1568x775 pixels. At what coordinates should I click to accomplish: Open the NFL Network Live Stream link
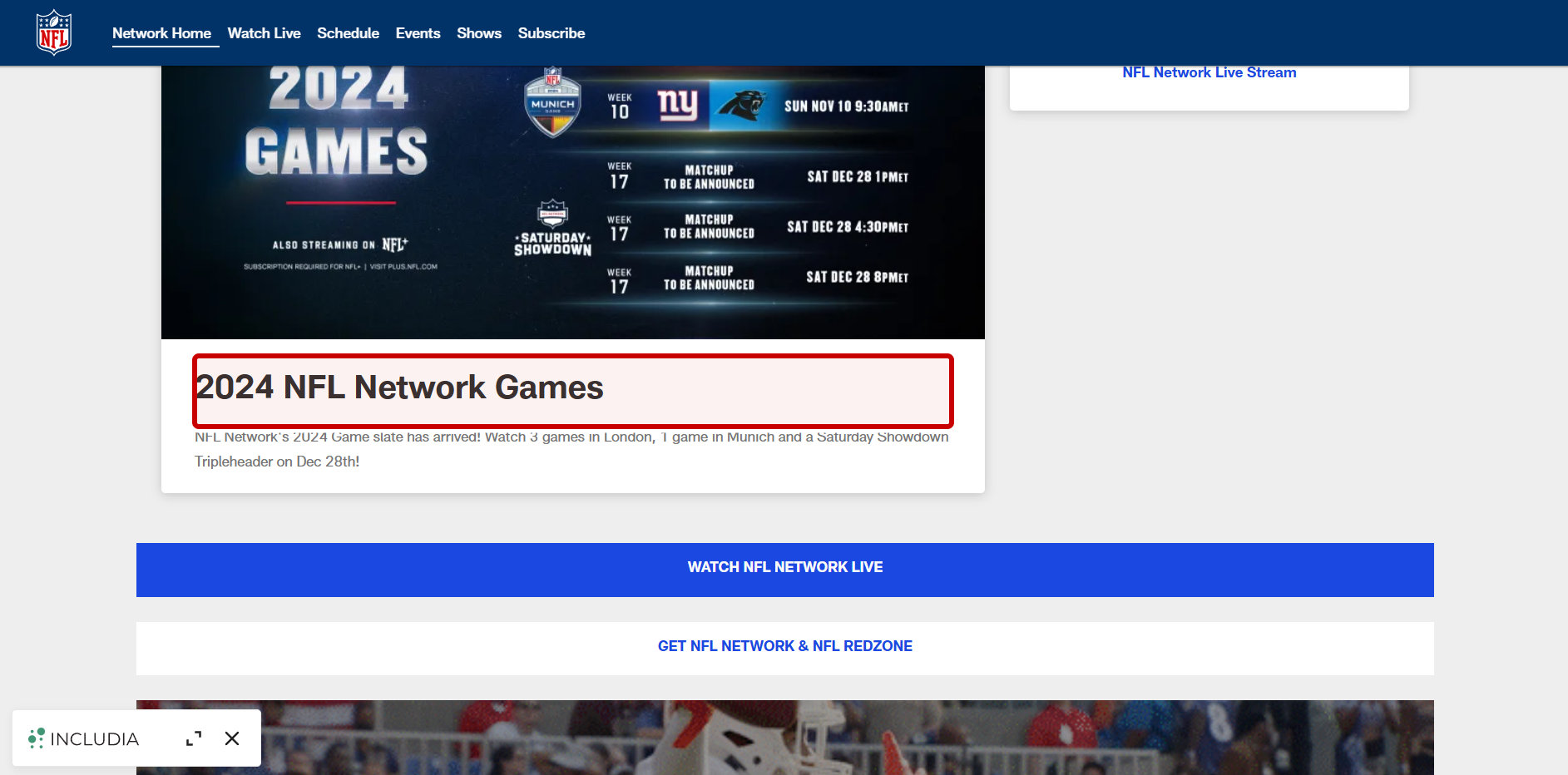coord(1209,72)
